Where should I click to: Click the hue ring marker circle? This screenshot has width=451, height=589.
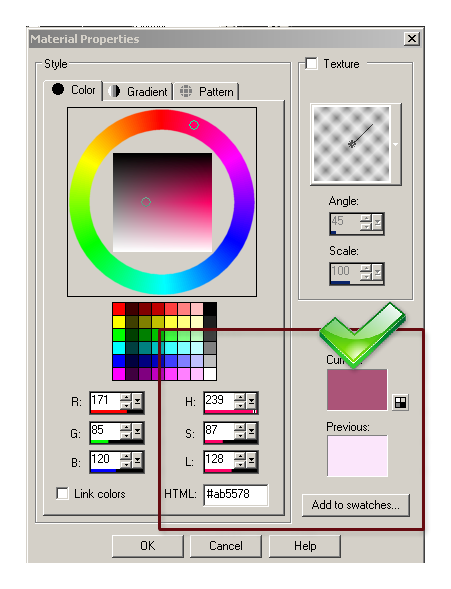194,125
